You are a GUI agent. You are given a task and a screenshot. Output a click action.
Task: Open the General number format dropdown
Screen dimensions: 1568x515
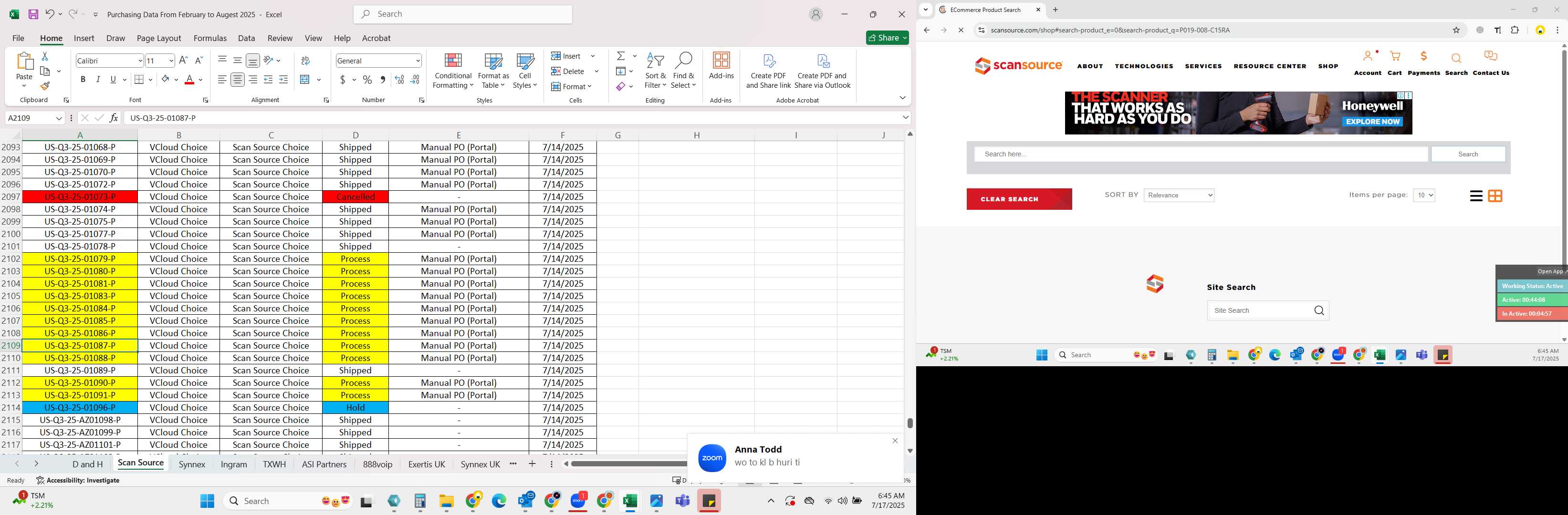click(418, 61)
